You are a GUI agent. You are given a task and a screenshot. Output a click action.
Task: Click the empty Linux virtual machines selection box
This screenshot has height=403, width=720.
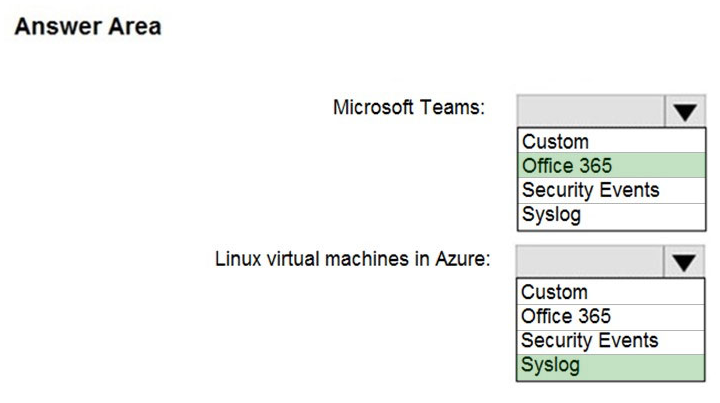click(x=590, y=261)
